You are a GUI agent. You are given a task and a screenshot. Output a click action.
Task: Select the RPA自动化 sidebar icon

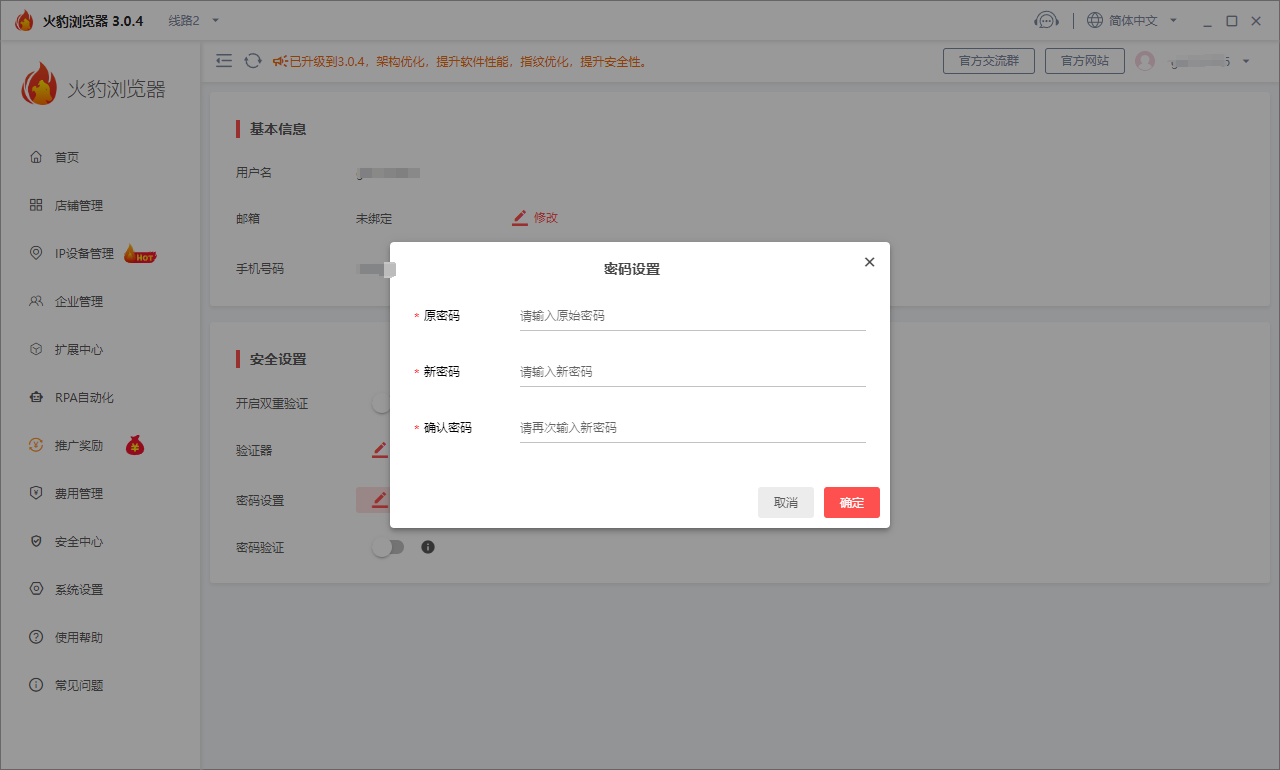[x=36, y=397]
